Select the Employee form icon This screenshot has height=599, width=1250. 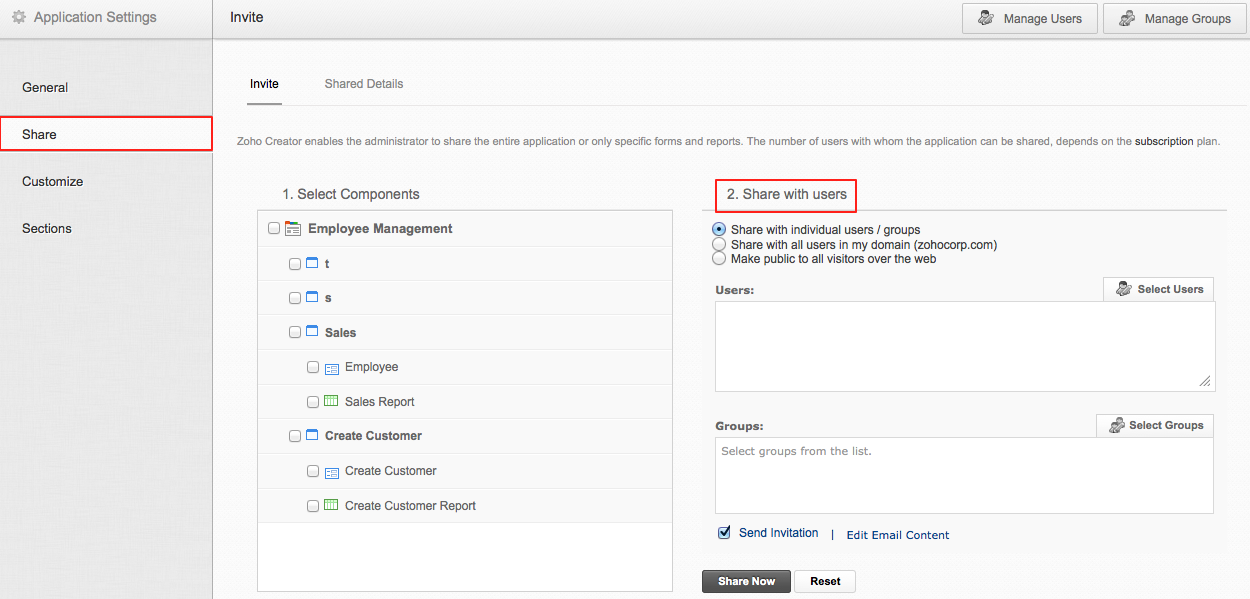coord(331,367)
